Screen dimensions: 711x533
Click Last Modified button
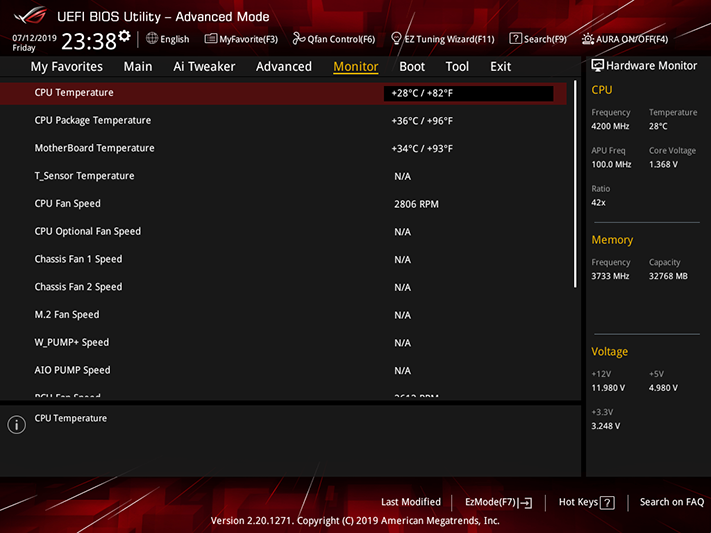(411, 502)
